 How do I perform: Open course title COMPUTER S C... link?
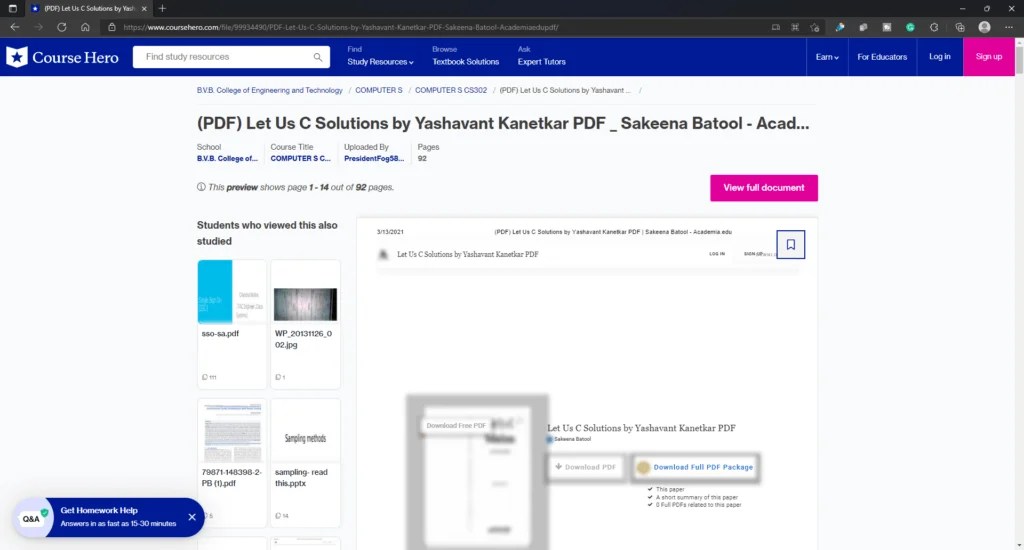(x=300, y=159)
